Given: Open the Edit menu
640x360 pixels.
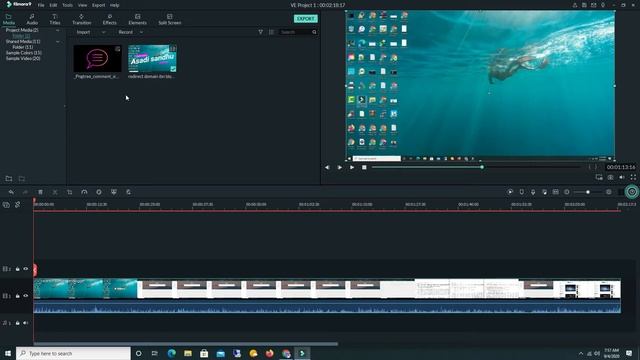Looking at the screenshot, I should tap(53, 5).
